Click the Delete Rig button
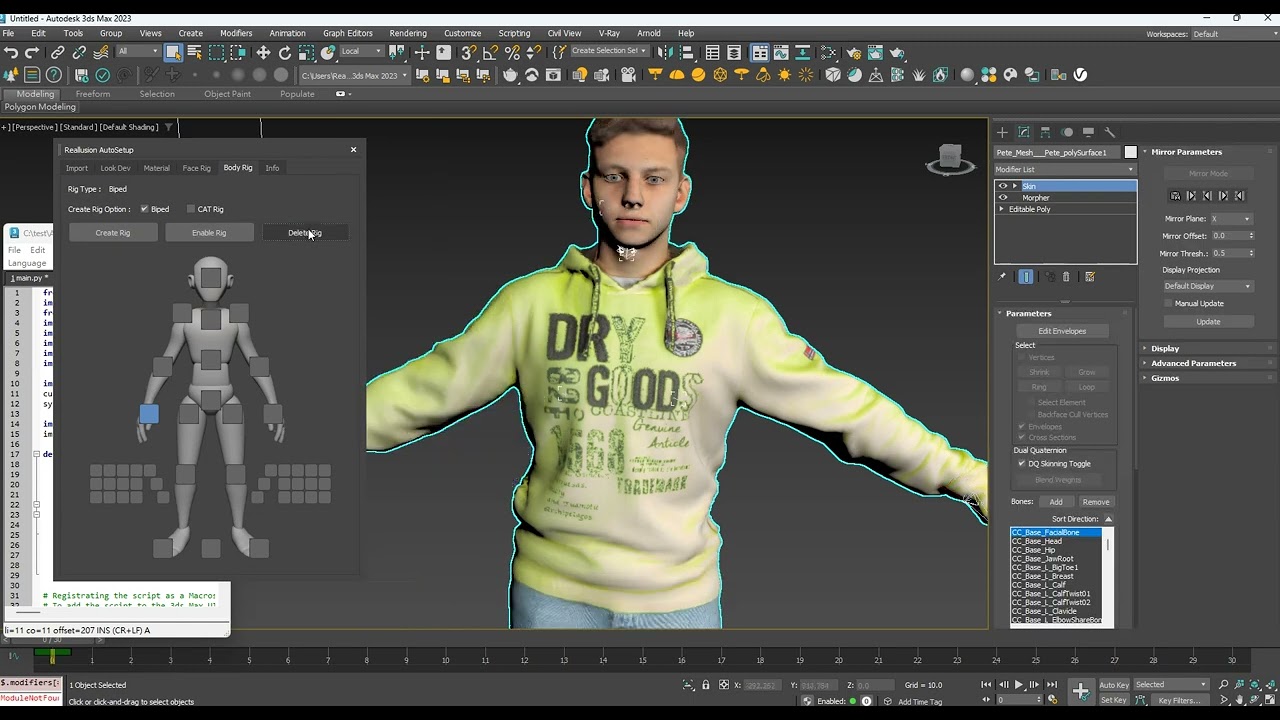 pyautogui.click(x=305, y=233)
